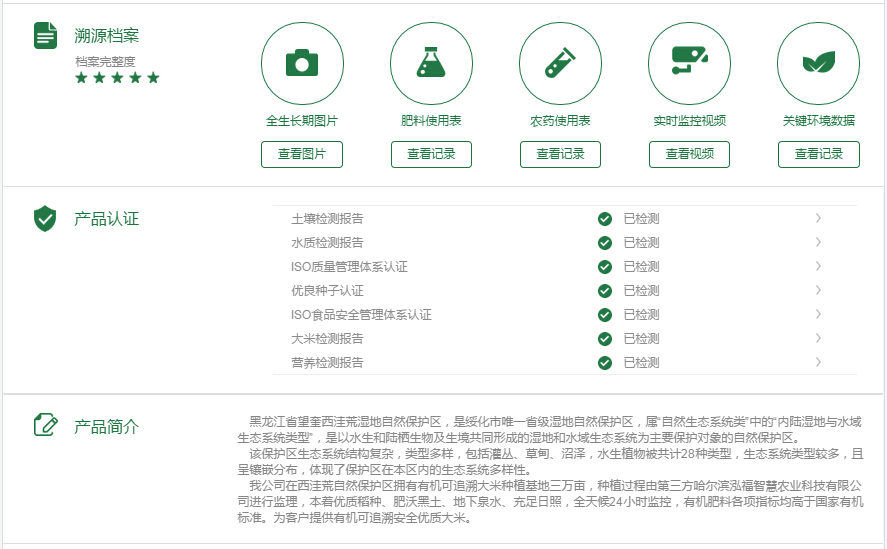Click the 产品认证 shield icon
The image size is (887, 549).
[45, 219]
